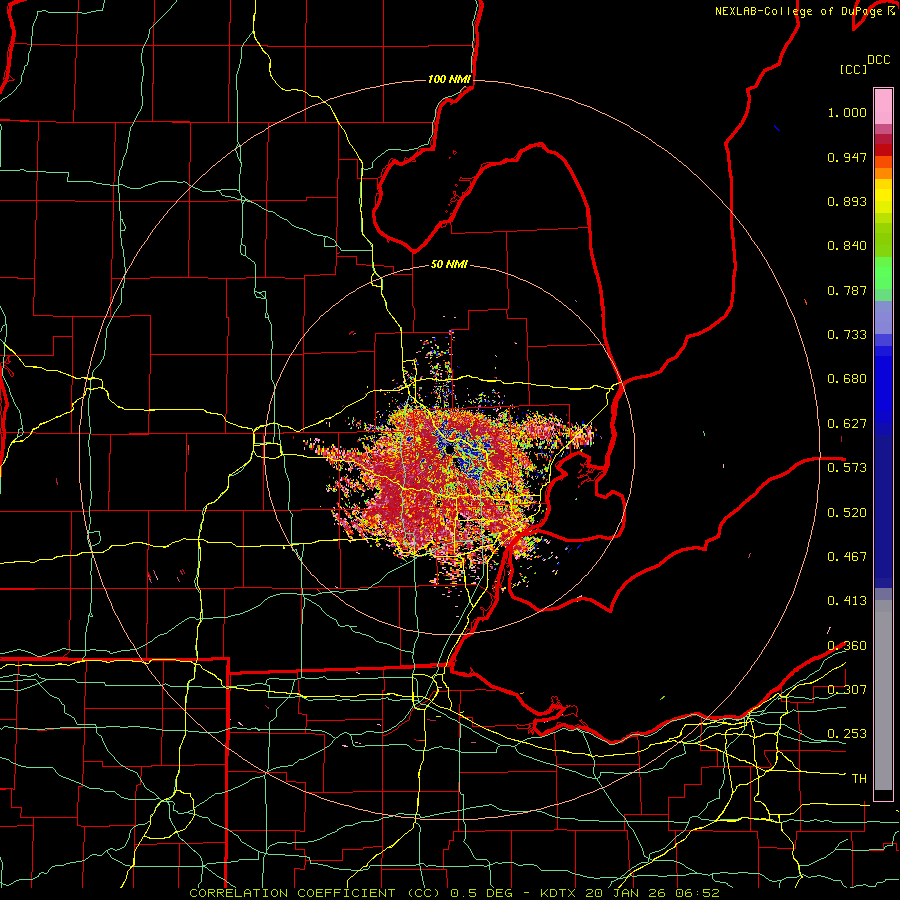This screenshot has width=900, height=900.
Task: Click the 0.253 legend value
Action: click(x=847, y=734)
